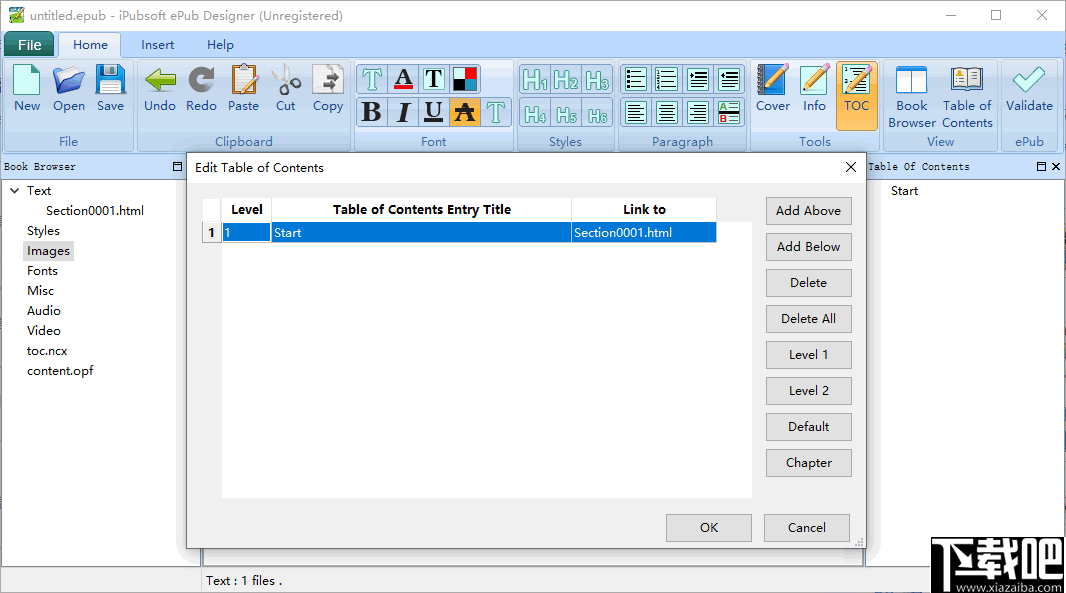Screen dimensions: 1066x593
Task: Open the Help tab
Action: coord(220,44)
